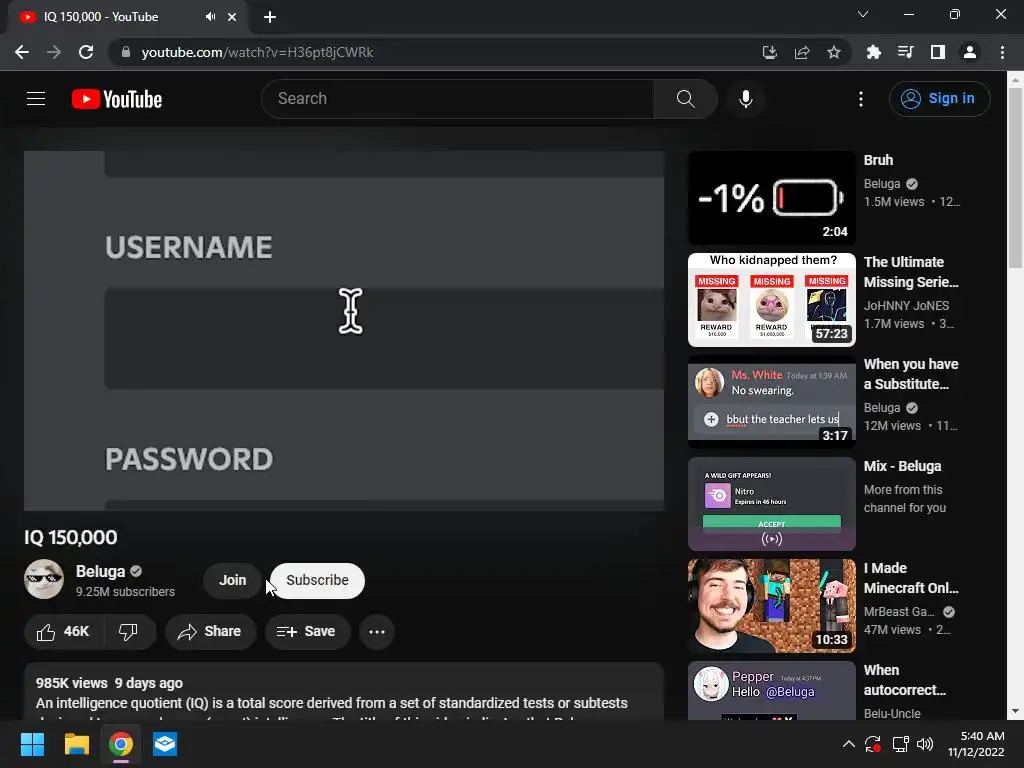Share this page from address bar
Image resolution: width=1024 pixels, height=768 pixels.
pos(801,52)
